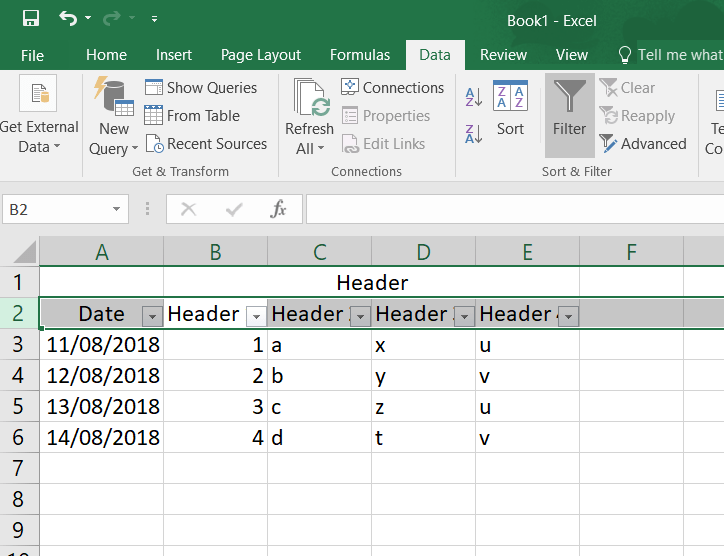Select cell with date 12/08/2018
The width and height of the screenshot is (724, 556).
[x=102, y=375]
